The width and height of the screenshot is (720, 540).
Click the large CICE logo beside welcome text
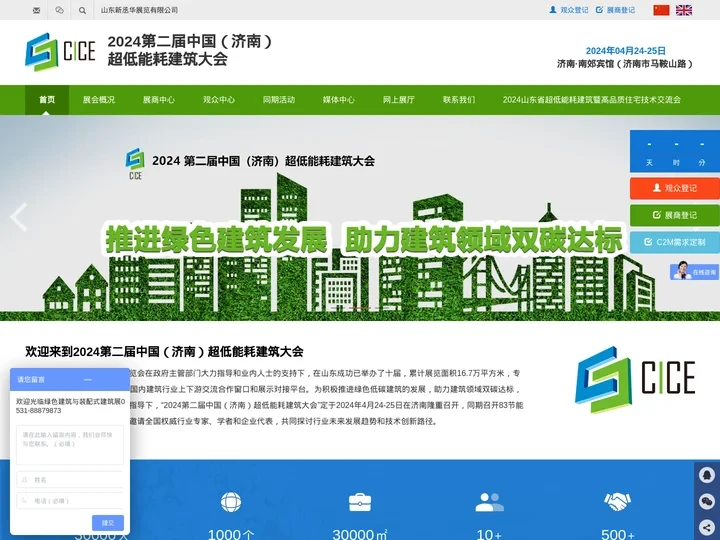[x=635, y=380]
